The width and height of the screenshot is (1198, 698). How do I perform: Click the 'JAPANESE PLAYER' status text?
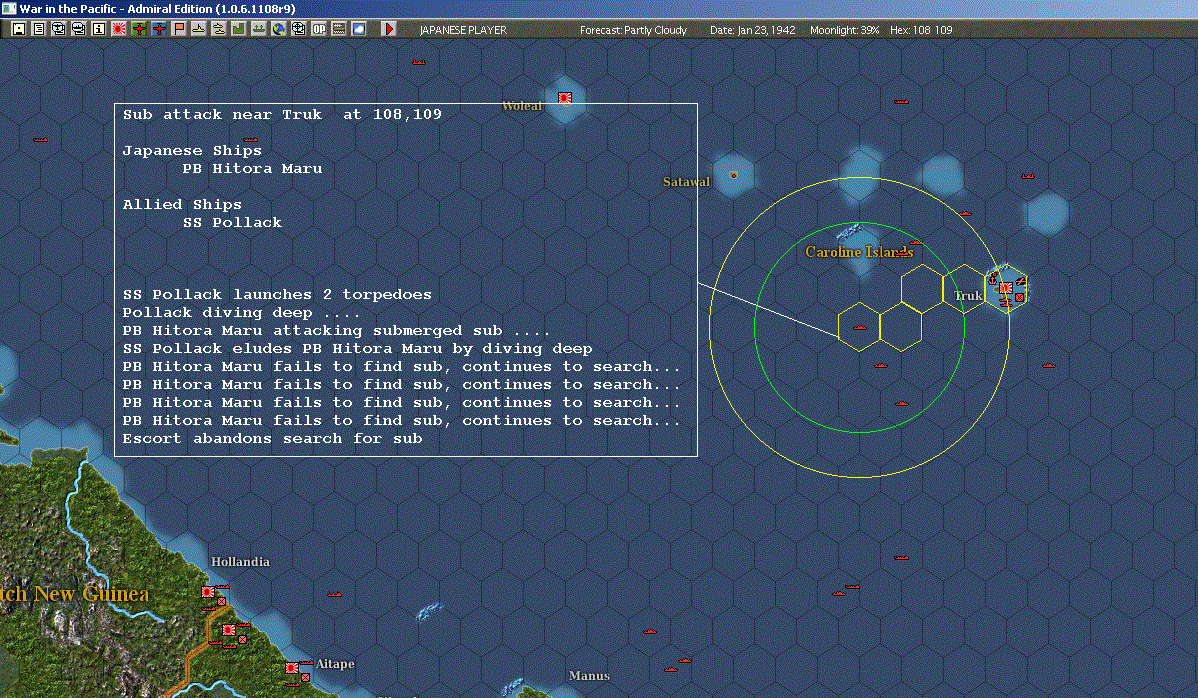click(463, 30)
